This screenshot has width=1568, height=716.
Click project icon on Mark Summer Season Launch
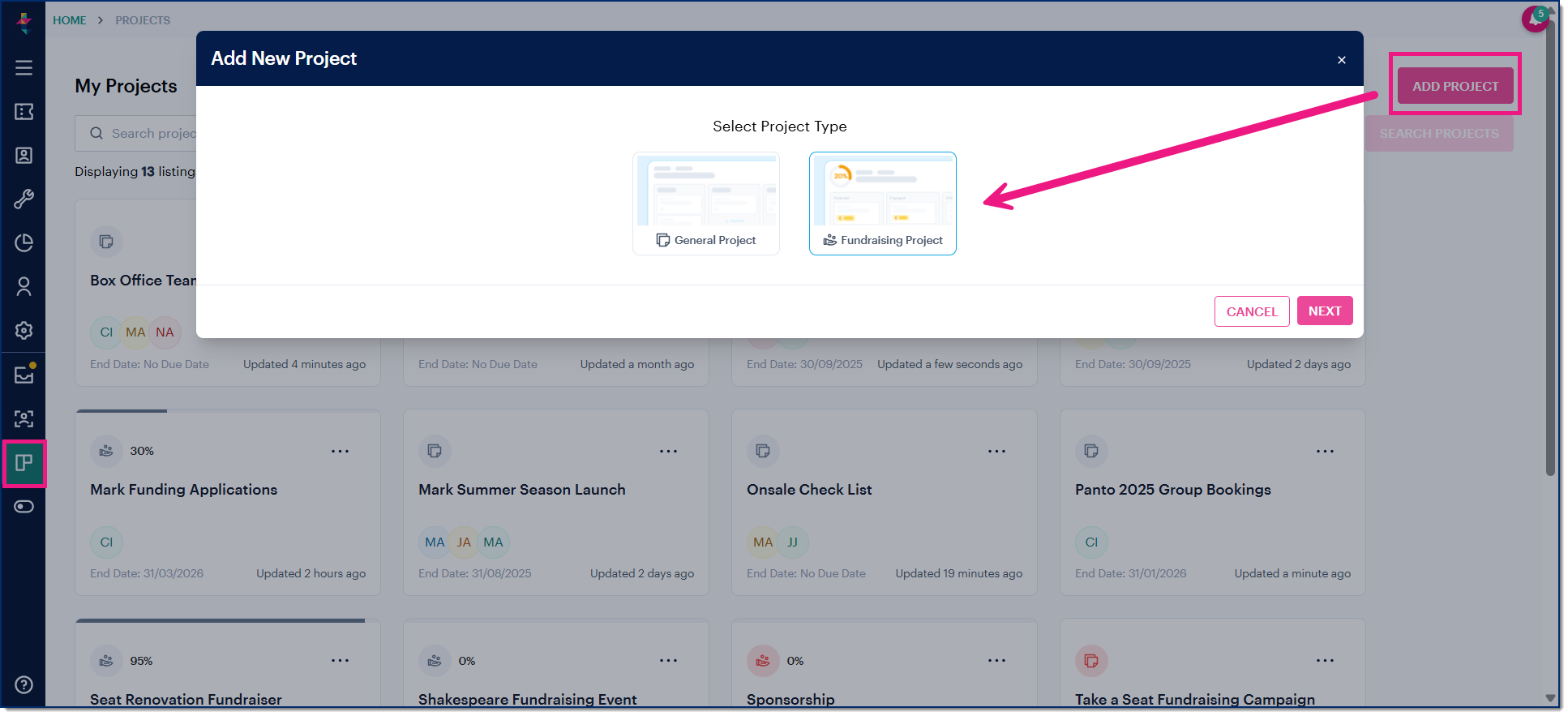tap(435, 451)
